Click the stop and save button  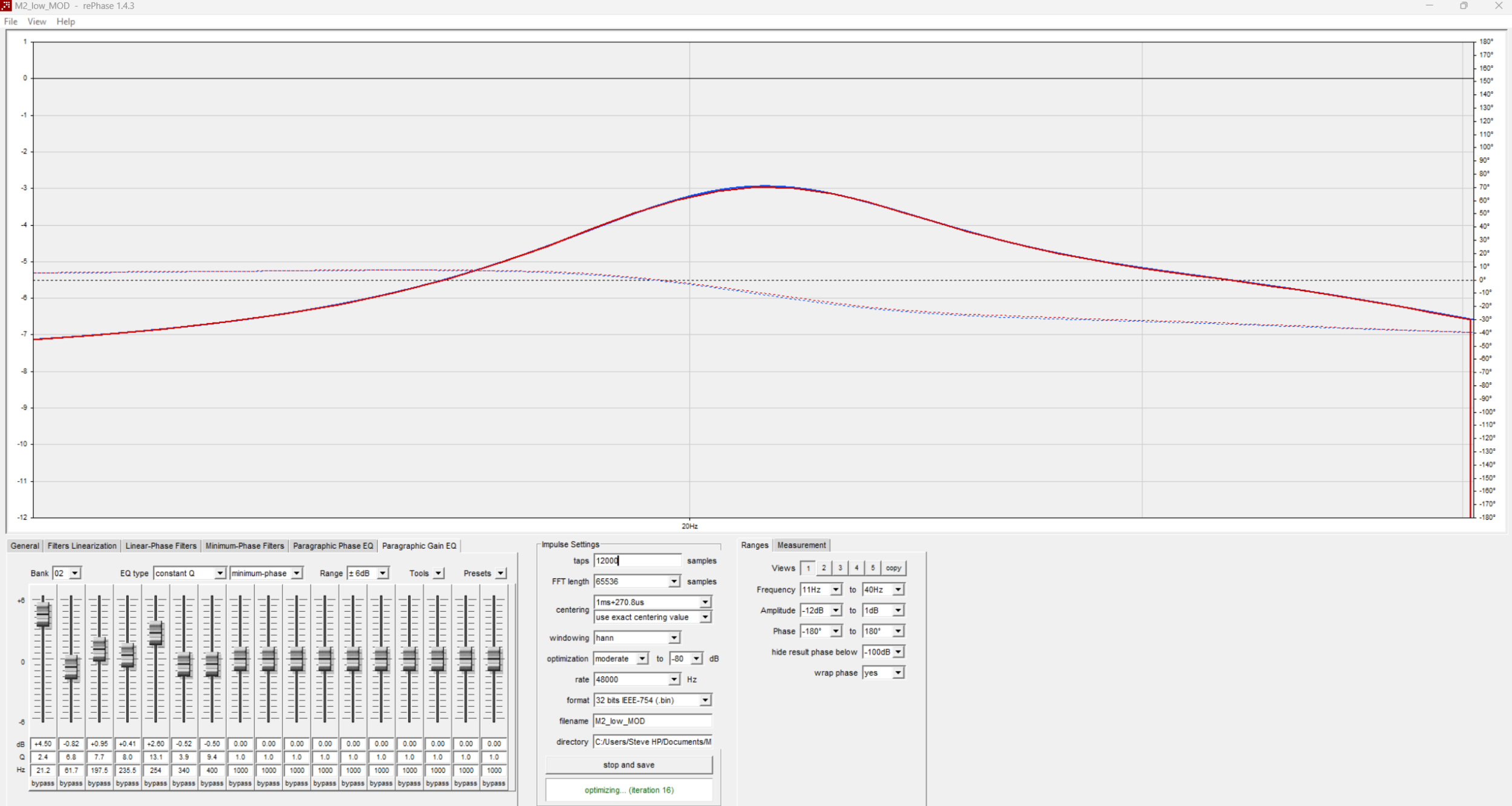(x=629, y=765)
